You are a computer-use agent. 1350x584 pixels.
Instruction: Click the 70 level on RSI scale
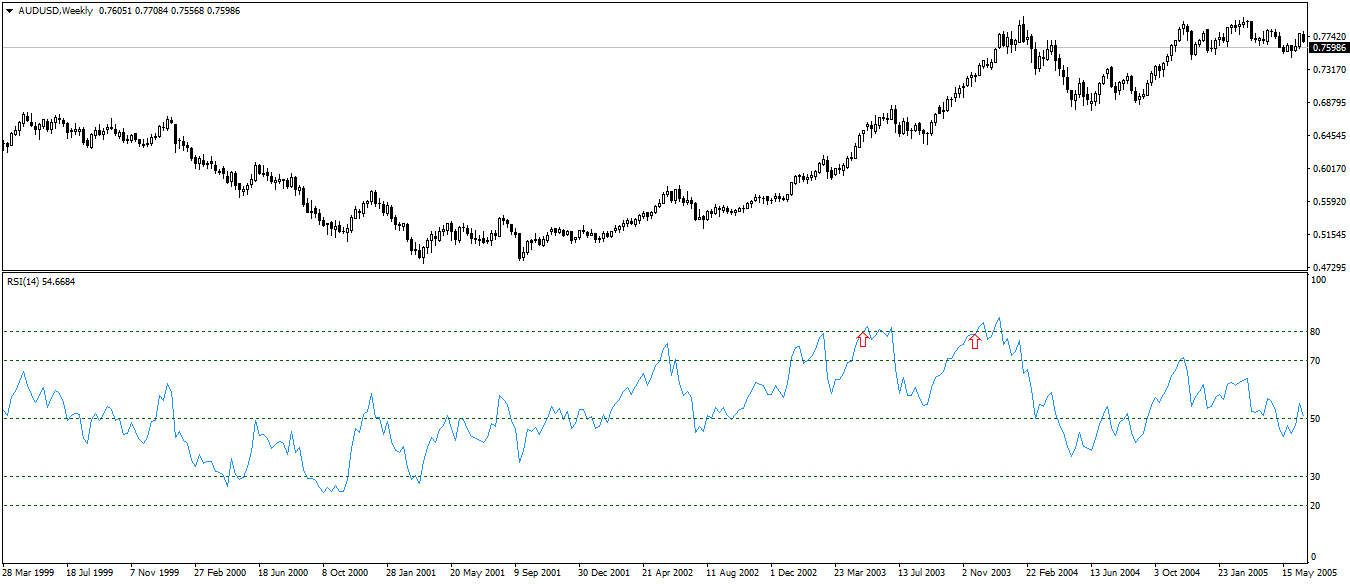pyautogui.click(x=1316, y=360)
